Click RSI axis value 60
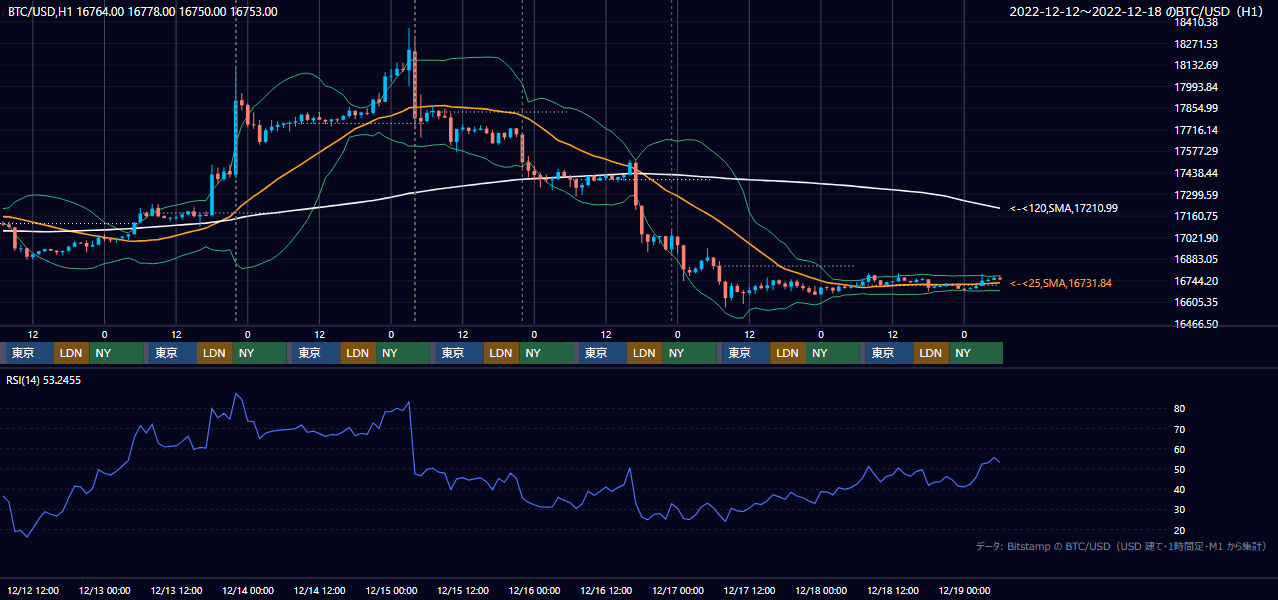Screen dimensions: 1278x600 click(1180, 449)
